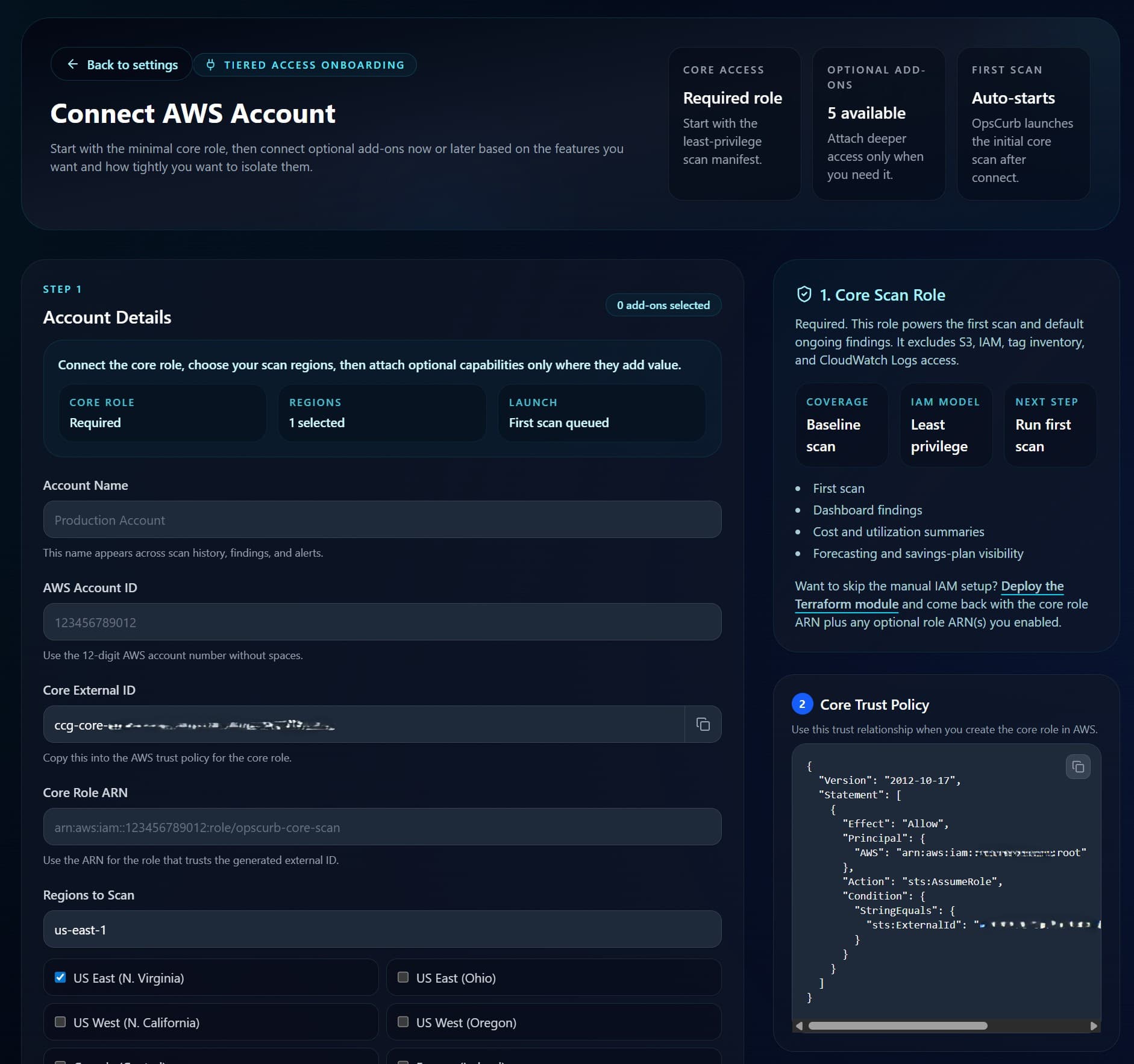
Task: Enable the US West (Oregon) region
Action: coord(403,1022)
